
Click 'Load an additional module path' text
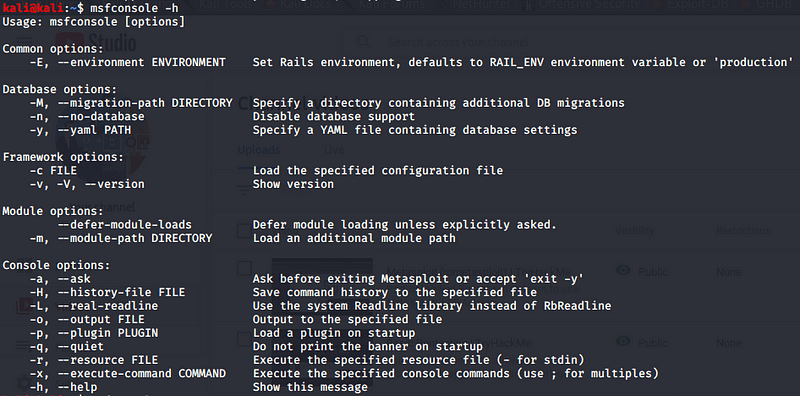[354, 238]
